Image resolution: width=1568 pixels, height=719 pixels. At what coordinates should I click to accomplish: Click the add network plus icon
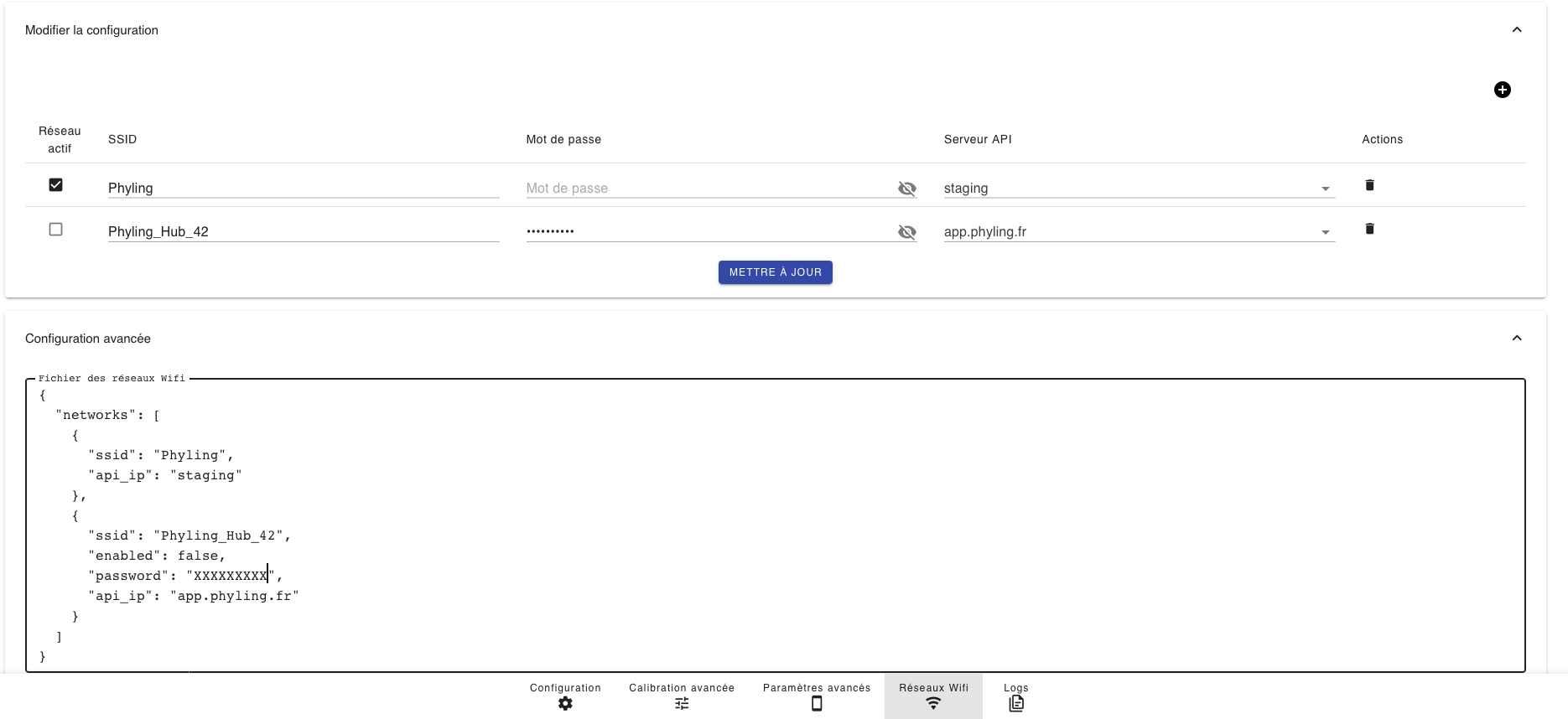(1502, 90)
